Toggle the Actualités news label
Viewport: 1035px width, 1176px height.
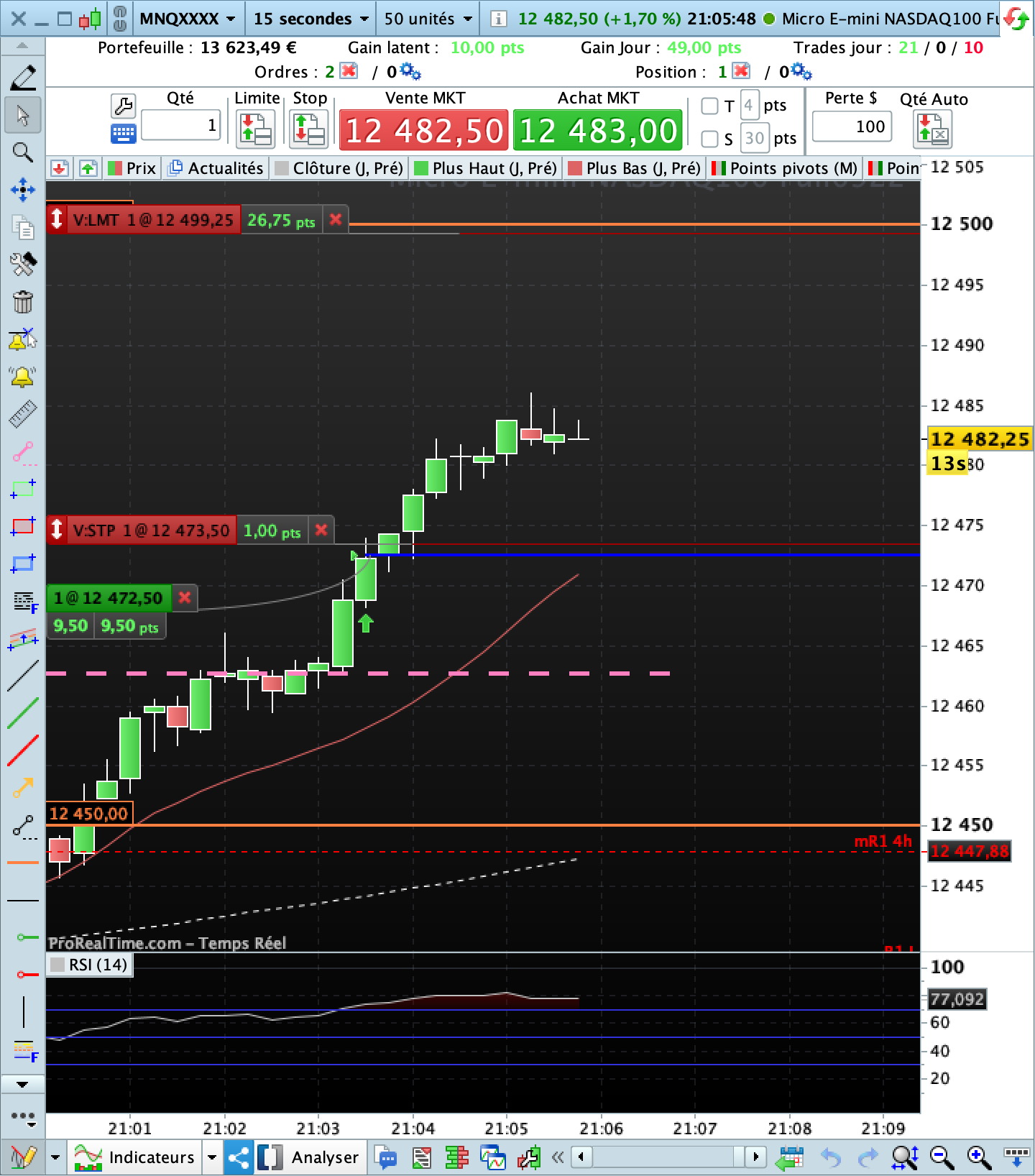click(216, 168)
